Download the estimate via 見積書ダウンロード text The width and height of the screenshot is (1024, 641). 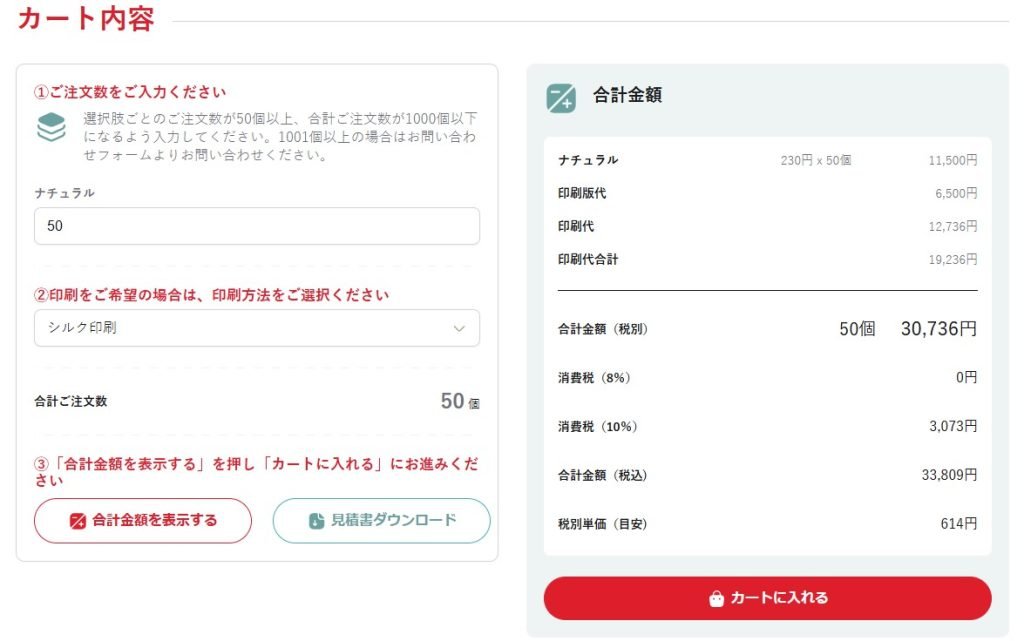394,520
